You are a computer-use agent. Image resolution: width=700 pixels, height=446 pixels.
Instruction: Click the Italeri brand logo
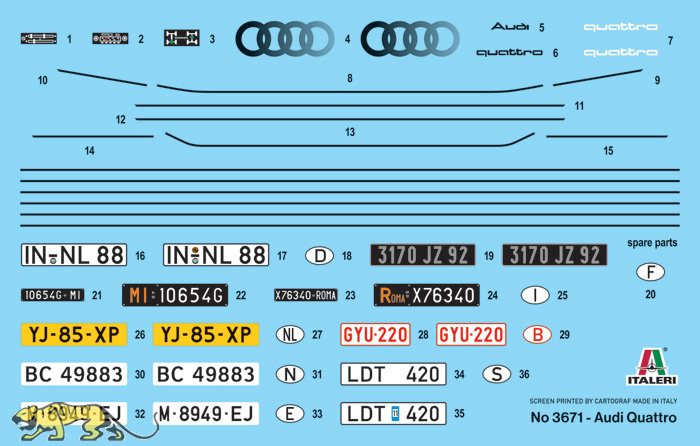(x=652, y=366)
